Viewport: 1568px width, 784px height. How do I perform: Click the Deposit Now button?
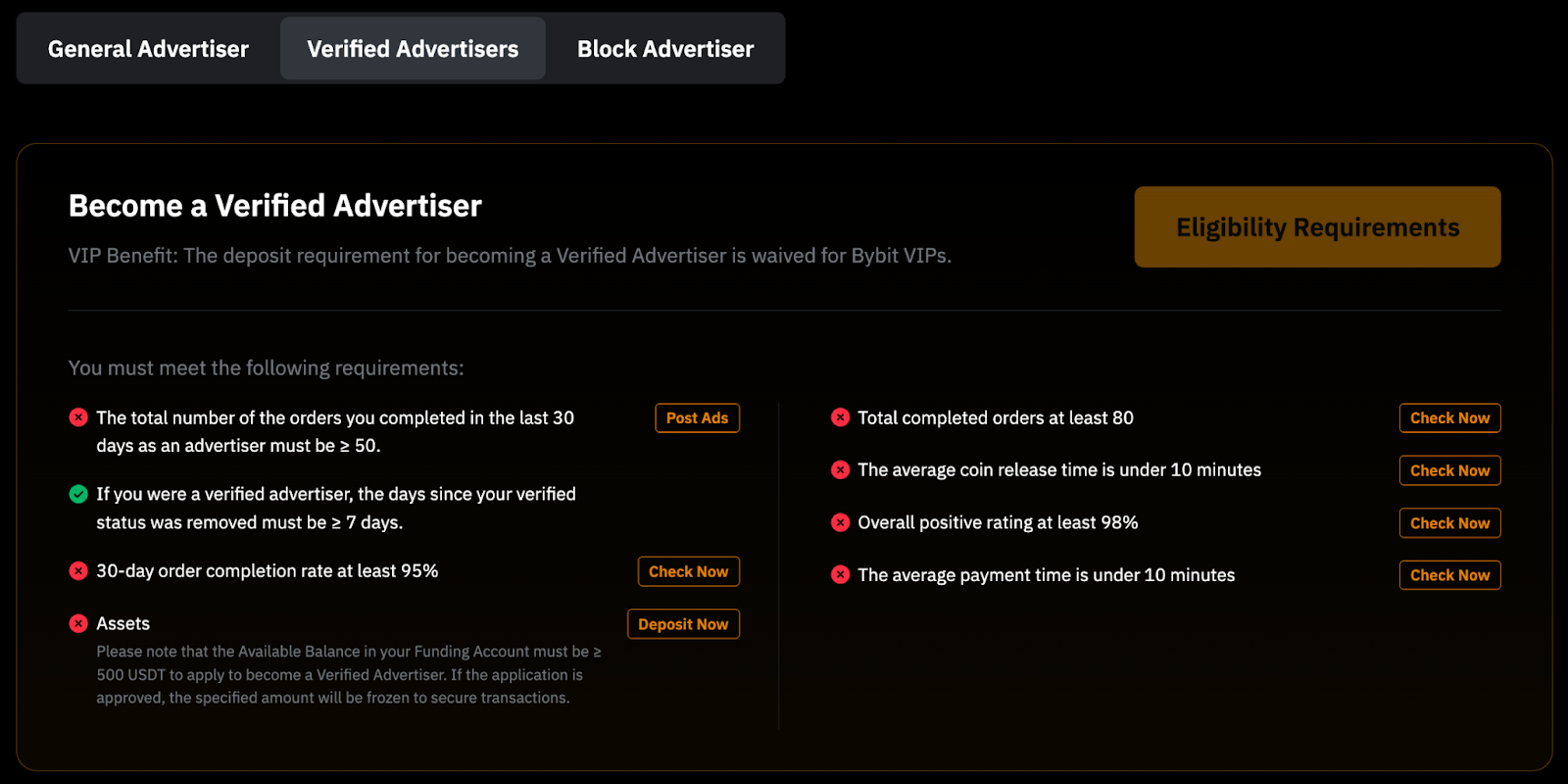(x=683, y=624)
